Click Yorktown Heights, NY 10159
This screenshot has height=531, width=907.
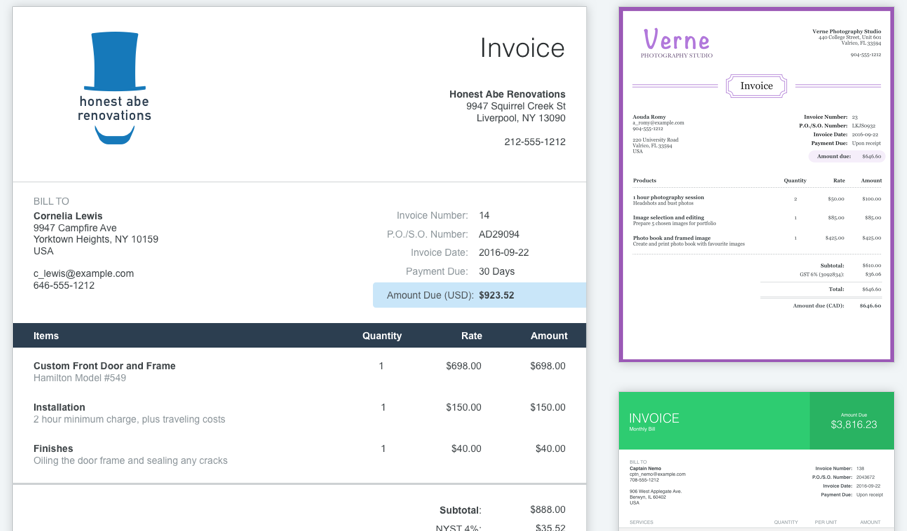point(95,239)
